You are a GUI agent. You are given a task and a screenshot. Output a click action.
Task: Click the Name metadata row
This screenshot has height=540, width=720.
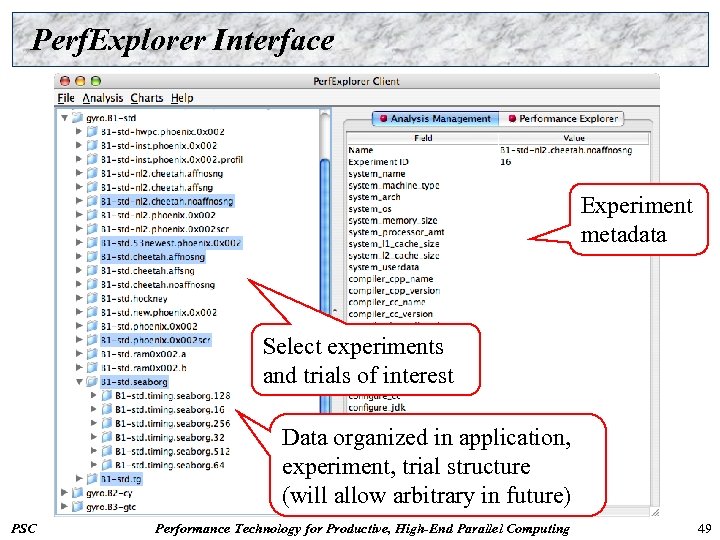click(x=498, y=150)
